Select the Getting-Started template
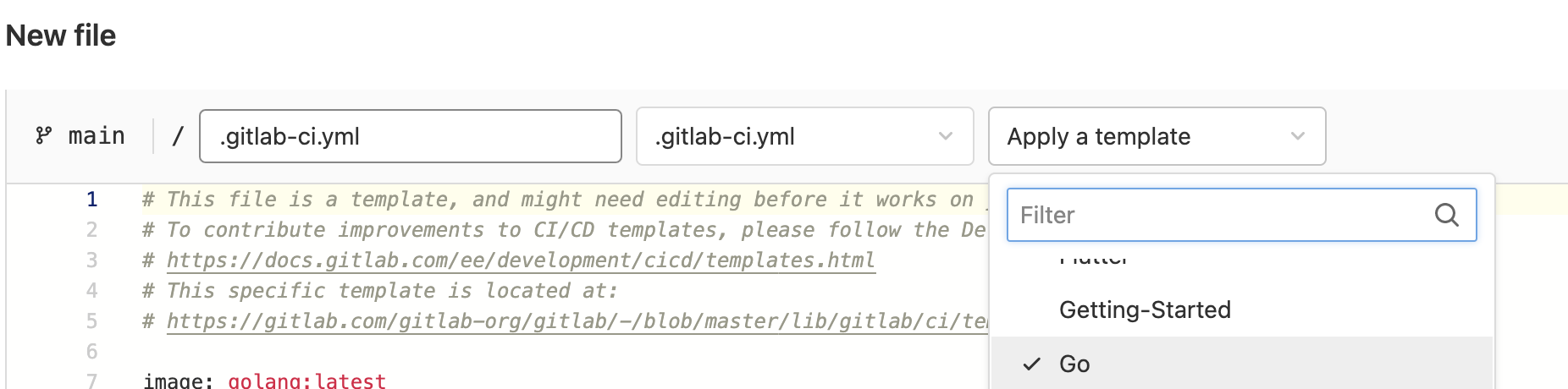The width and height of the screenshot is (1568, 389). click(x=1145, y=310)
